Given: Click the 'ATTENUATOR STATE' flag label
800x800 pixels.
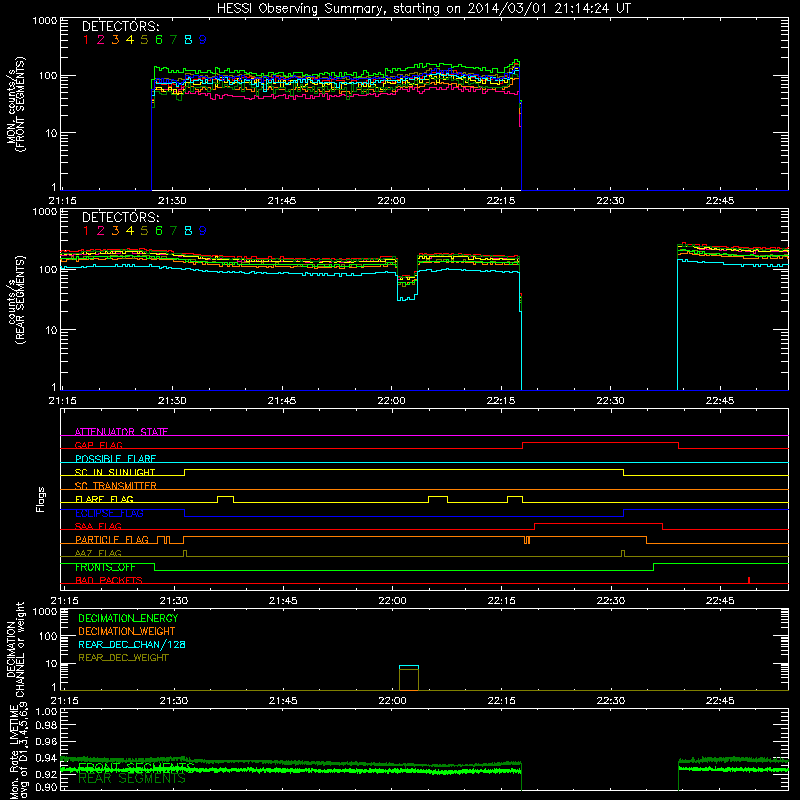Looking at the screenshot, I should point(121,432).
